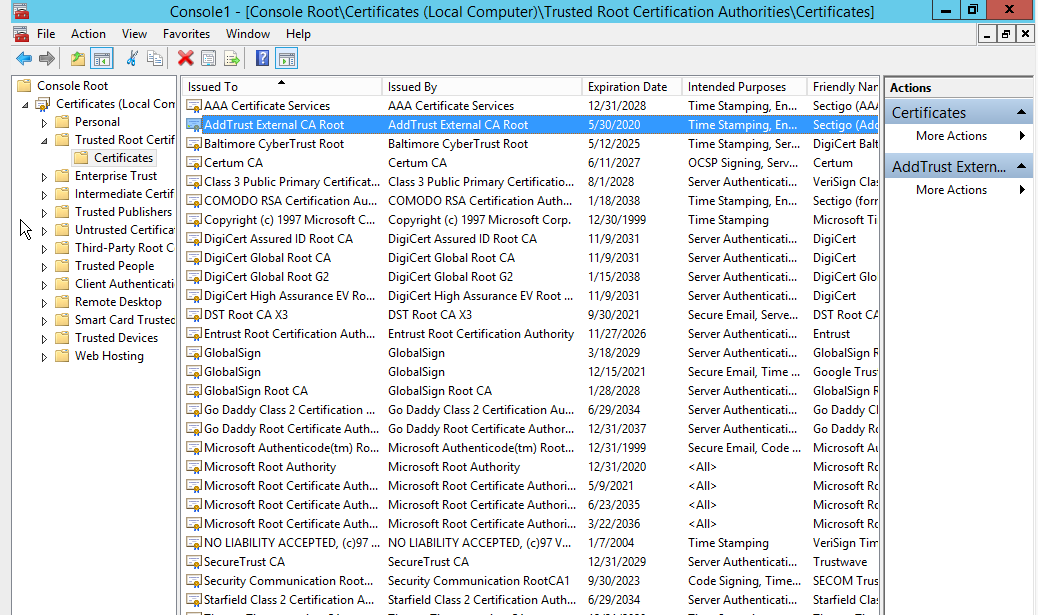The width and height of the screenshot is (1038, 615).
Task: Sort by the Issued To column header
Action: [282, 87]
